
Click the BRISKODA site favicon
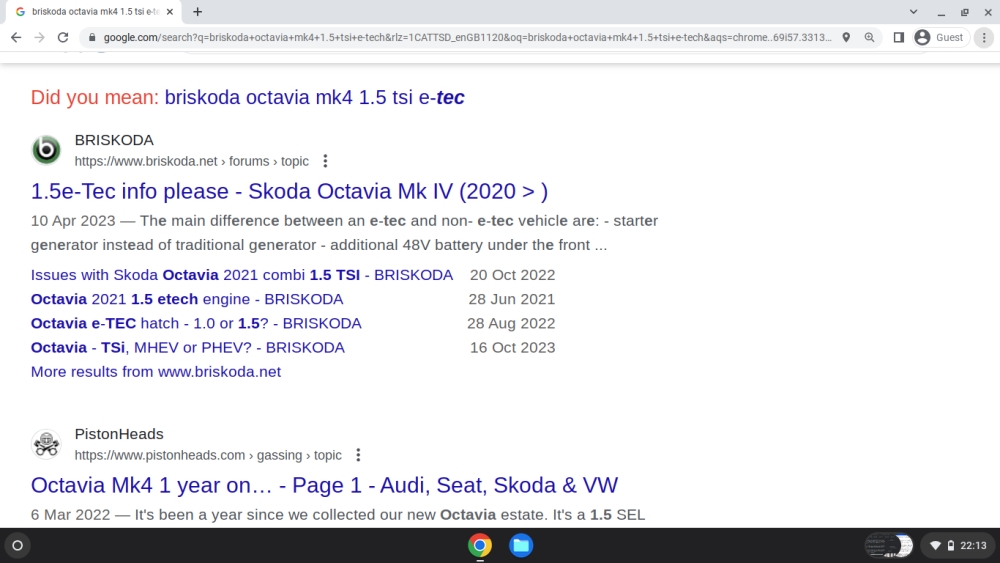[x=47, y=150]
